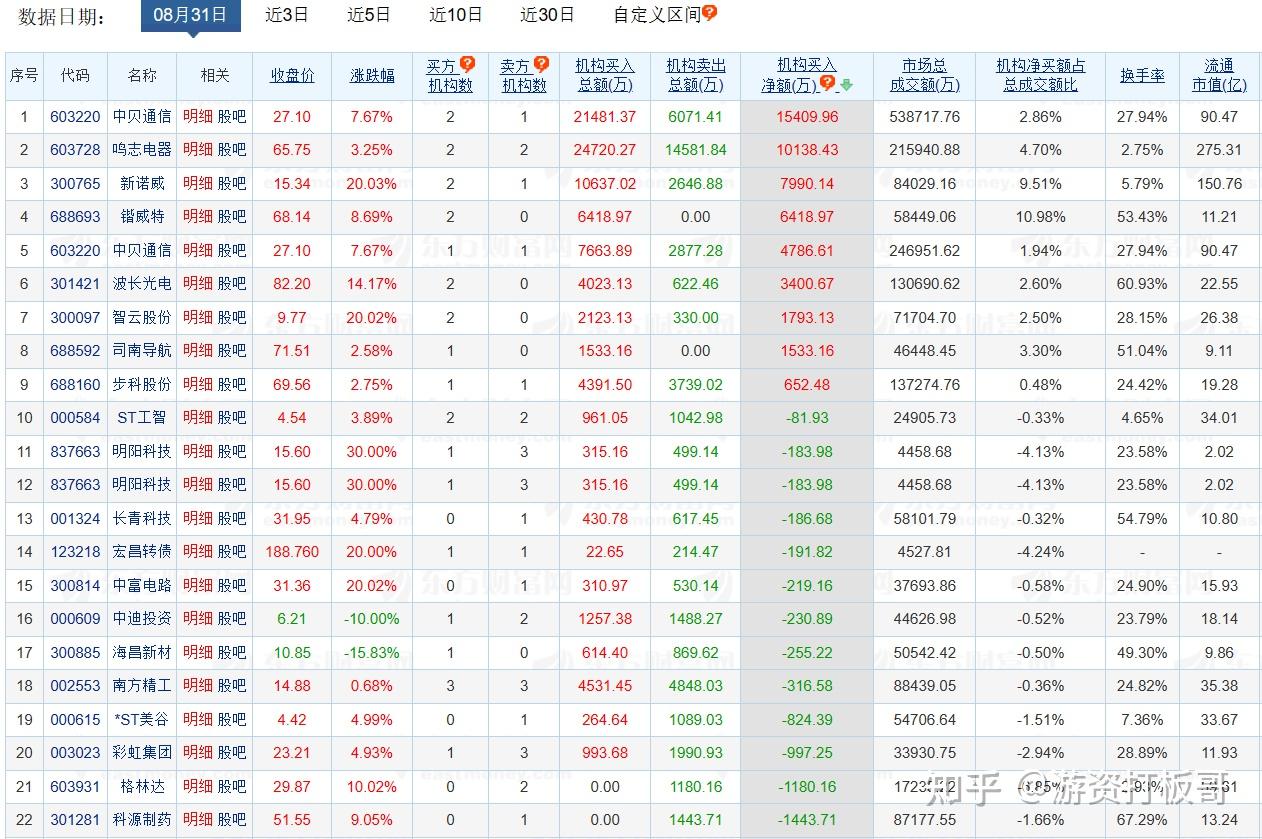Open 股吧 forum for 新诺威
This screenshot has width=1262, height=839.
[x=230, y=184]
